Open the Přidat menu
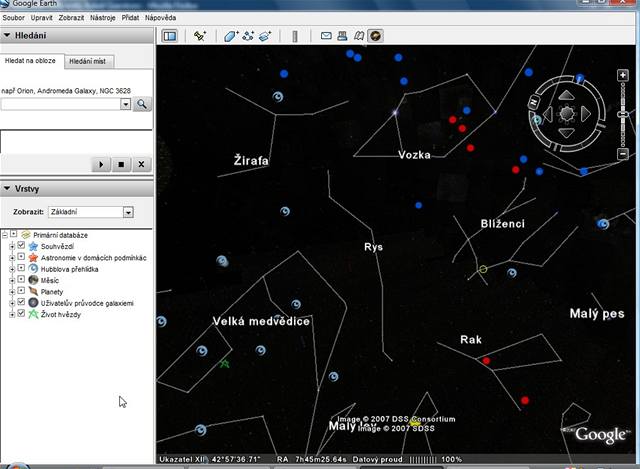 130,18
